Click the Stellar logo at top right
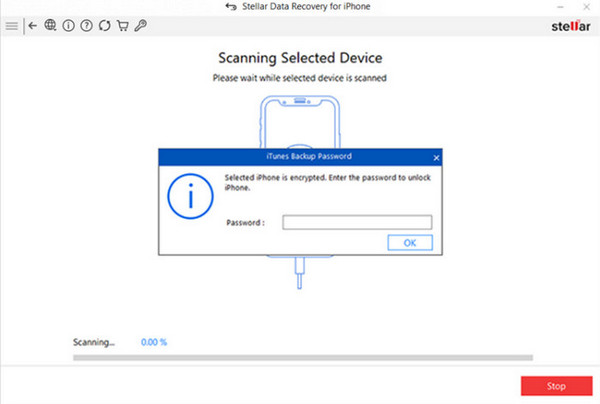This screenshot has height=404, width=600. coord(571,26)
